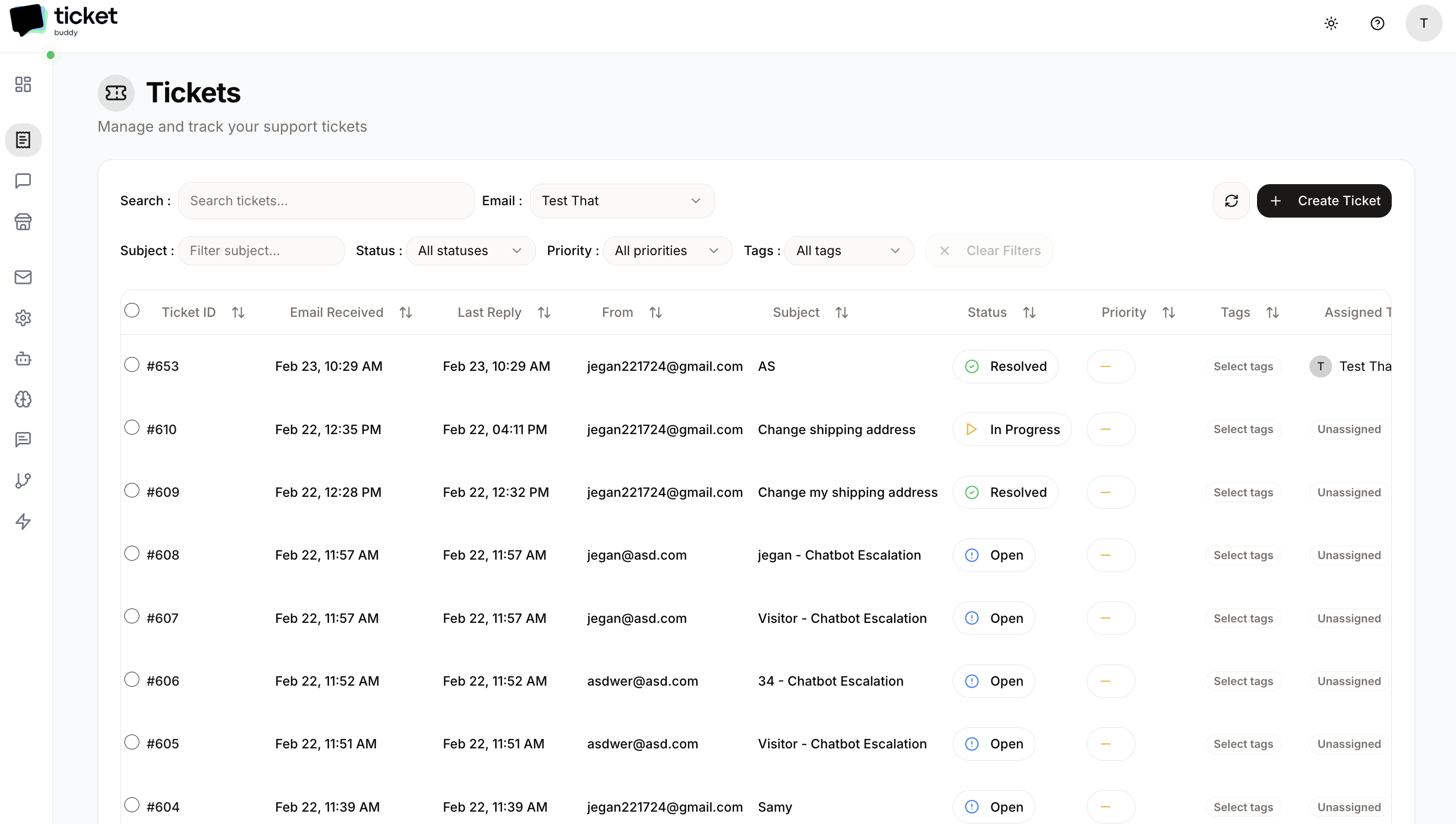
Task: Sort the table by Last Reply column
Action: (x=543, y=312)
